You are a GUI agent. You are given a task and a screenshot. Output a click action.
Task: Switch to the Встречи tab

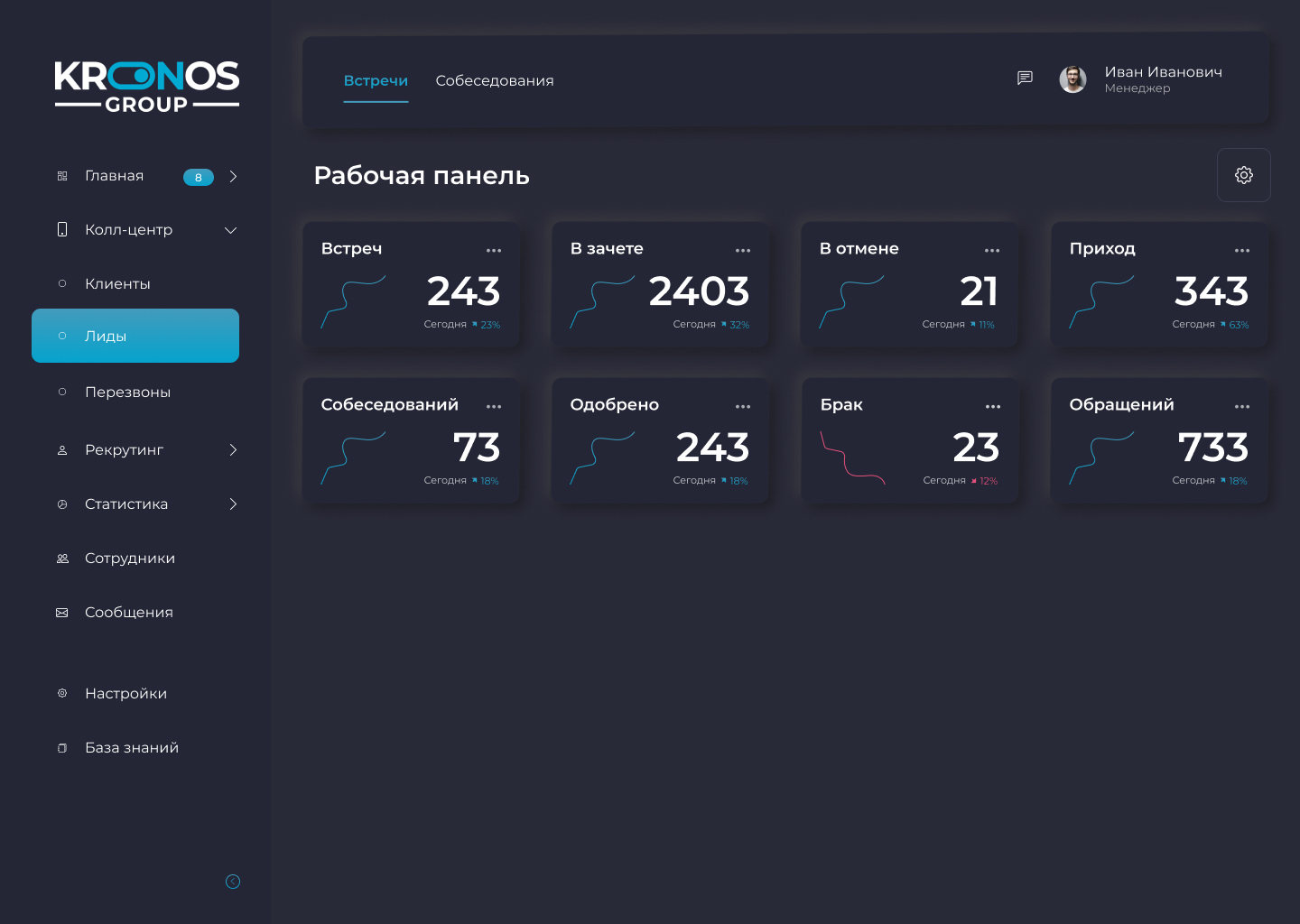tap(376, 80)
